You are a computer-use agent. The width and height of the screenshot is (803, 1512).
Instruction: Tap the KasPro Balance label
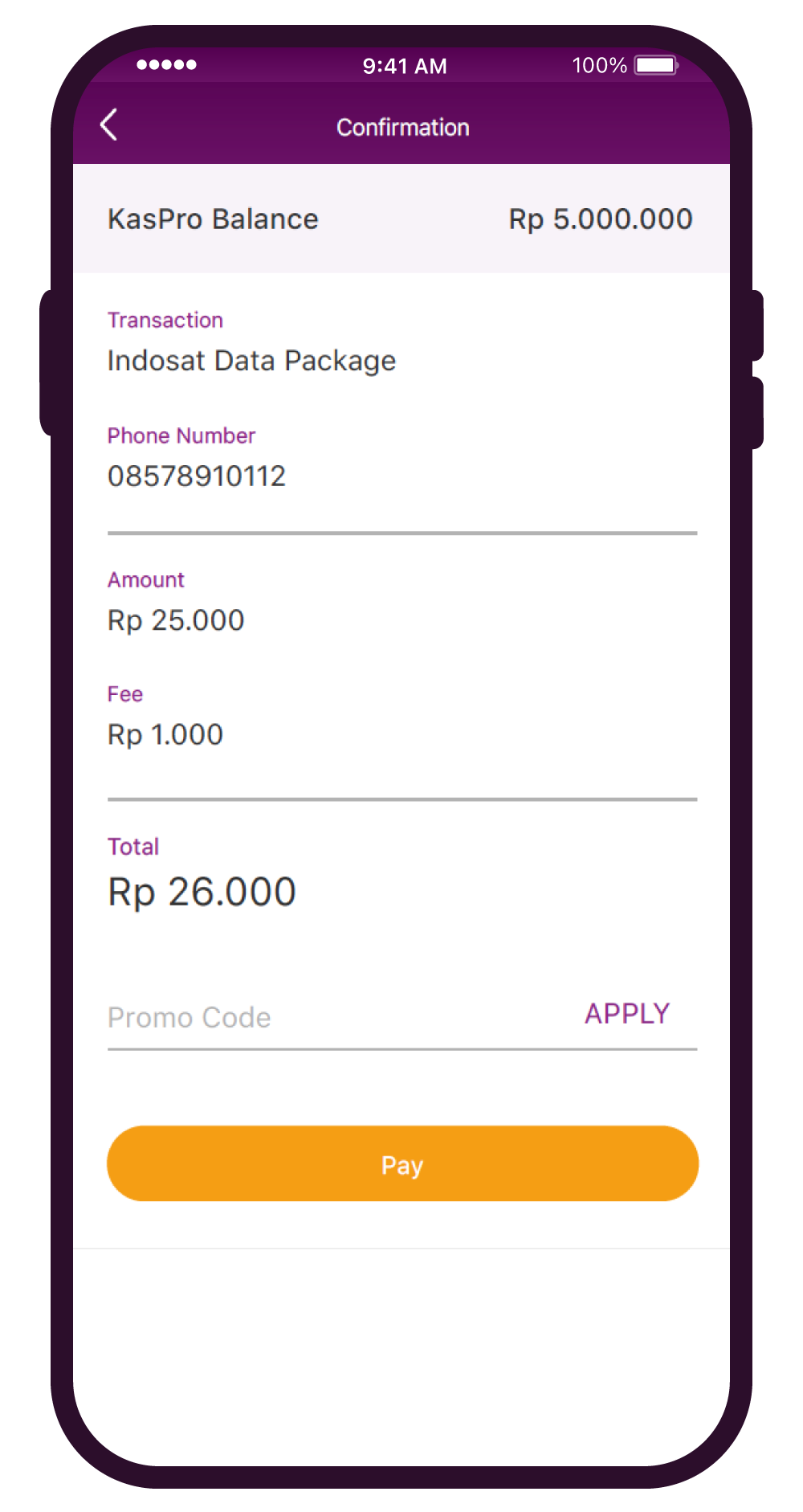click(213, 219)
